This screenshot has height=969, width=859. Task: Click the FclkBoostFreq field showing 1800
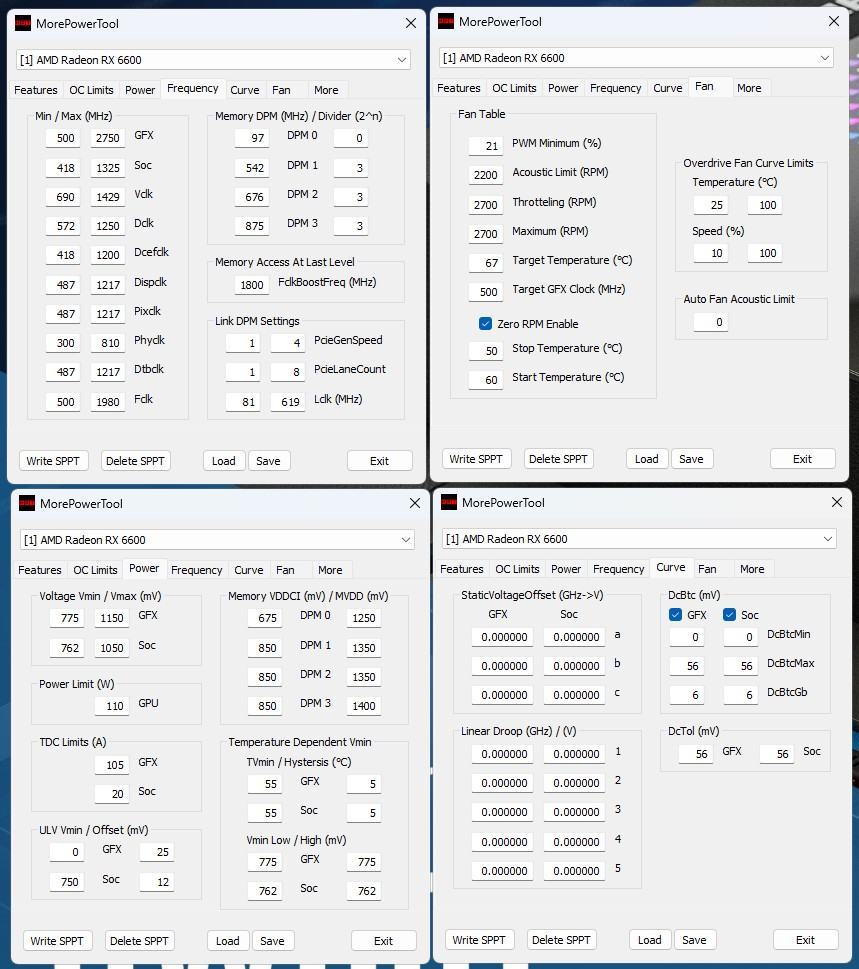pos(252,285)
